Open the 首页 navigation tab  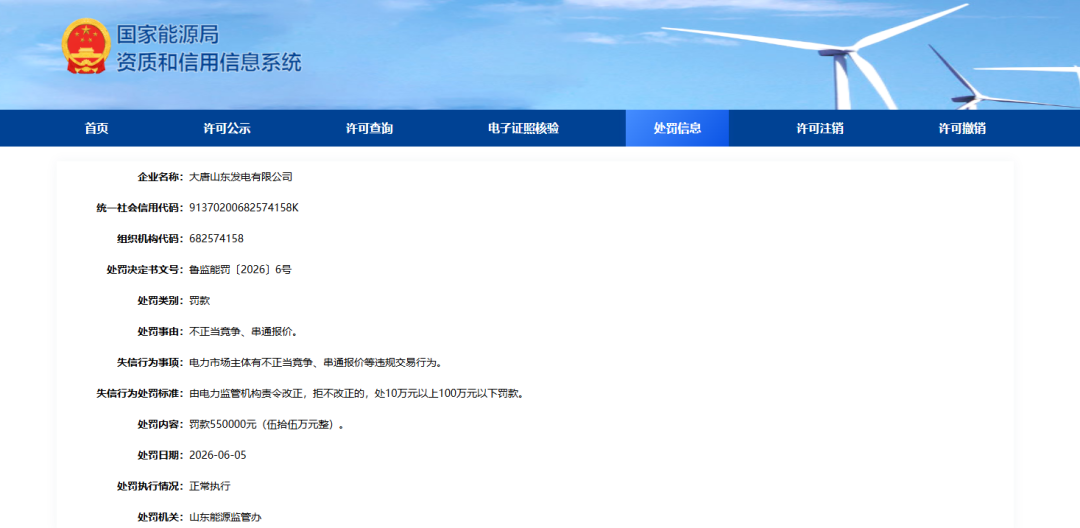96,128
